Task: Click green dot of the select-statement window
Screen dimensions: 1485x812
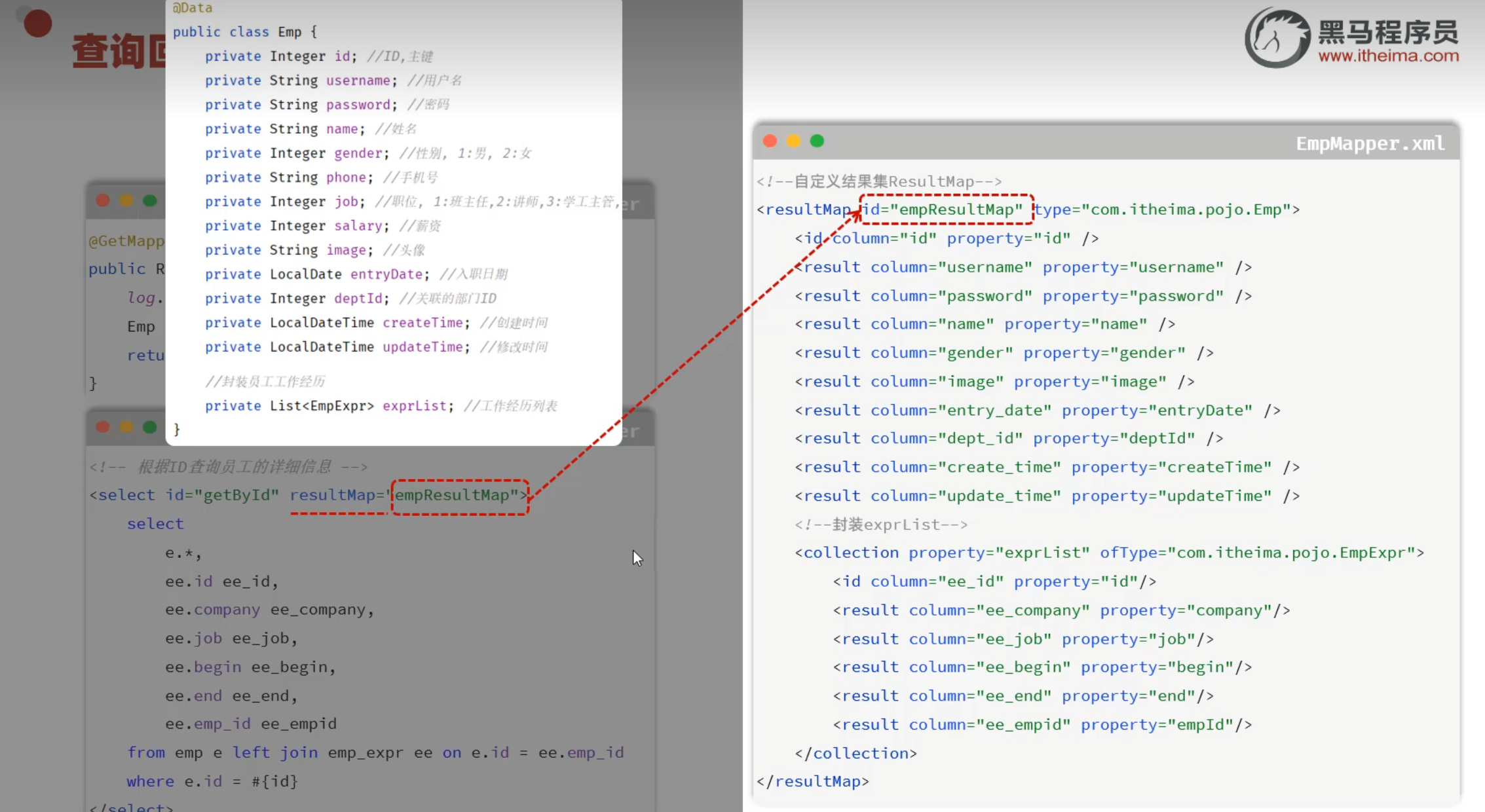Action: point(150,427)
